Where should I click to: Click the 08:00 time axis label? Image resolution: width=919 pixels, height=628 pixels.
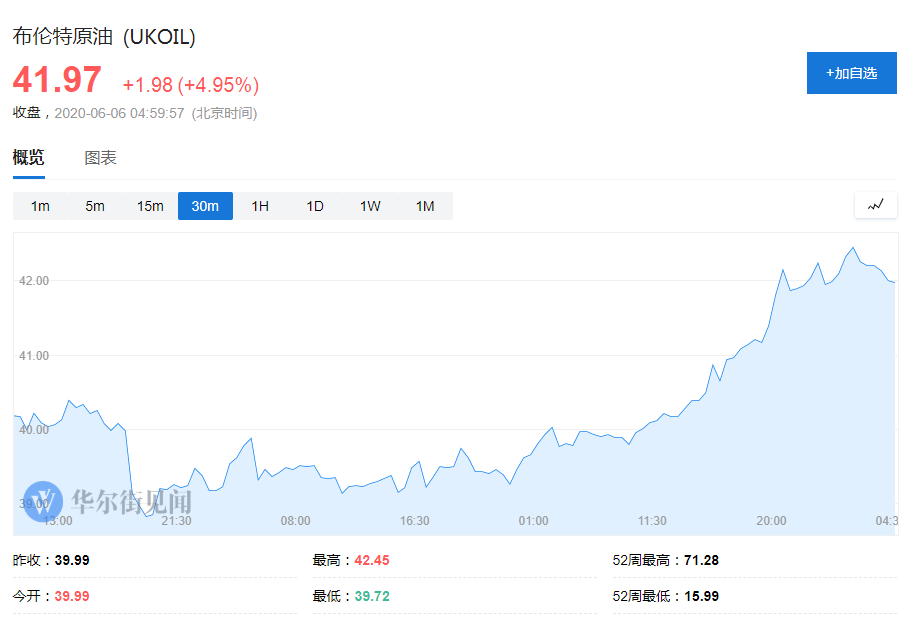pos(295,521)
